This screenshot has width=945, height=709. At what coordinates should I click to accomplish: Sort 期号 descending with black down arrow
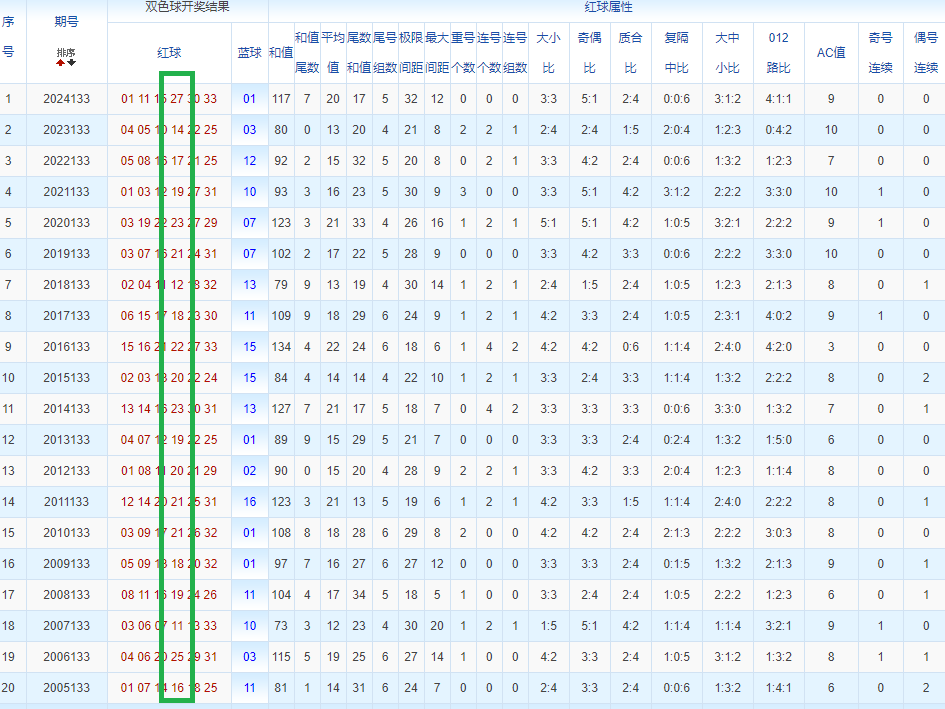(72, 62)
